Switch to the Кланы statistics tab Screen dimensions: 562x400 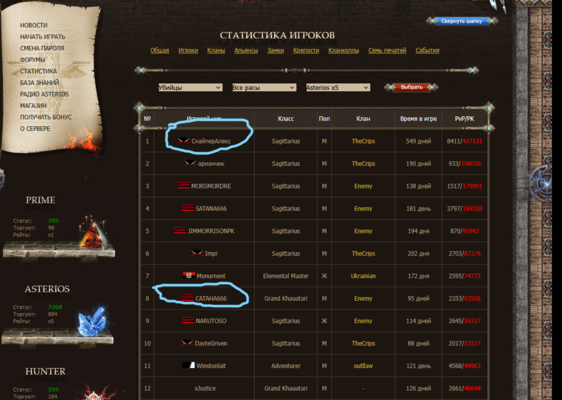216,51
